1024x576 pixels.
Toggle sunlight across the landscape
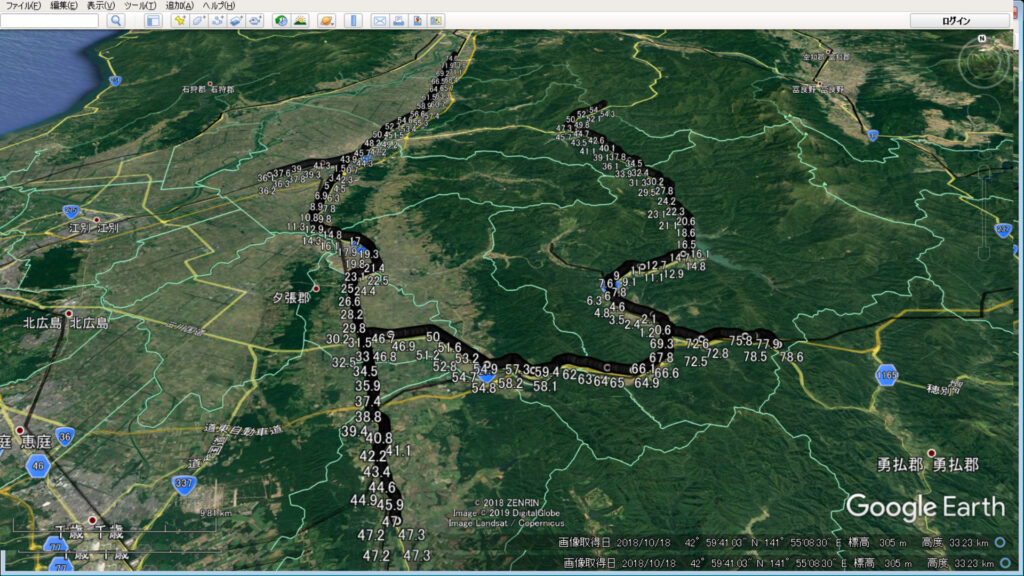click(299, 20)
